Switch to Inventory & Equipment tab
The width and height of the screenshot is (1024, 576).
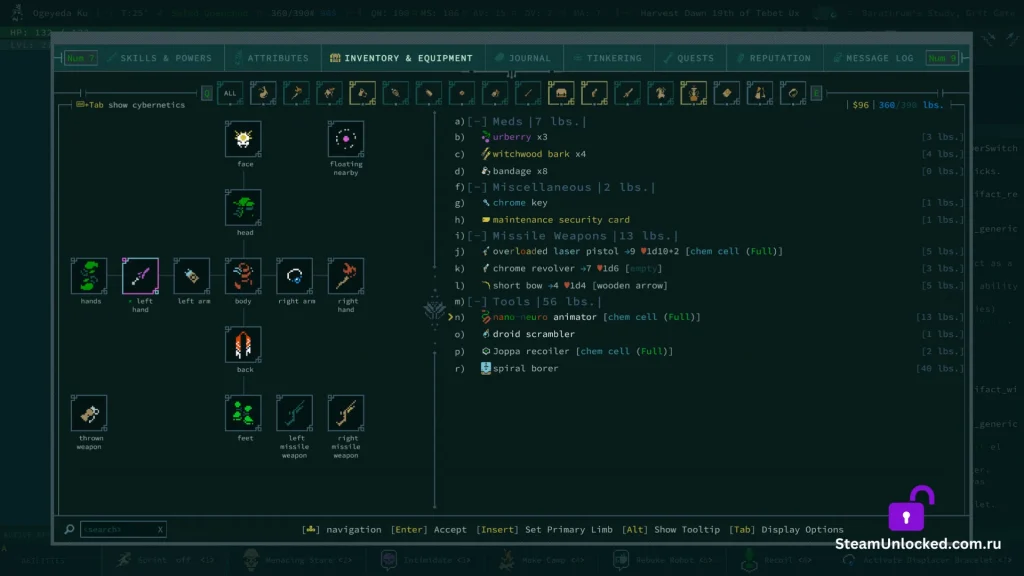tap(402, 58)
